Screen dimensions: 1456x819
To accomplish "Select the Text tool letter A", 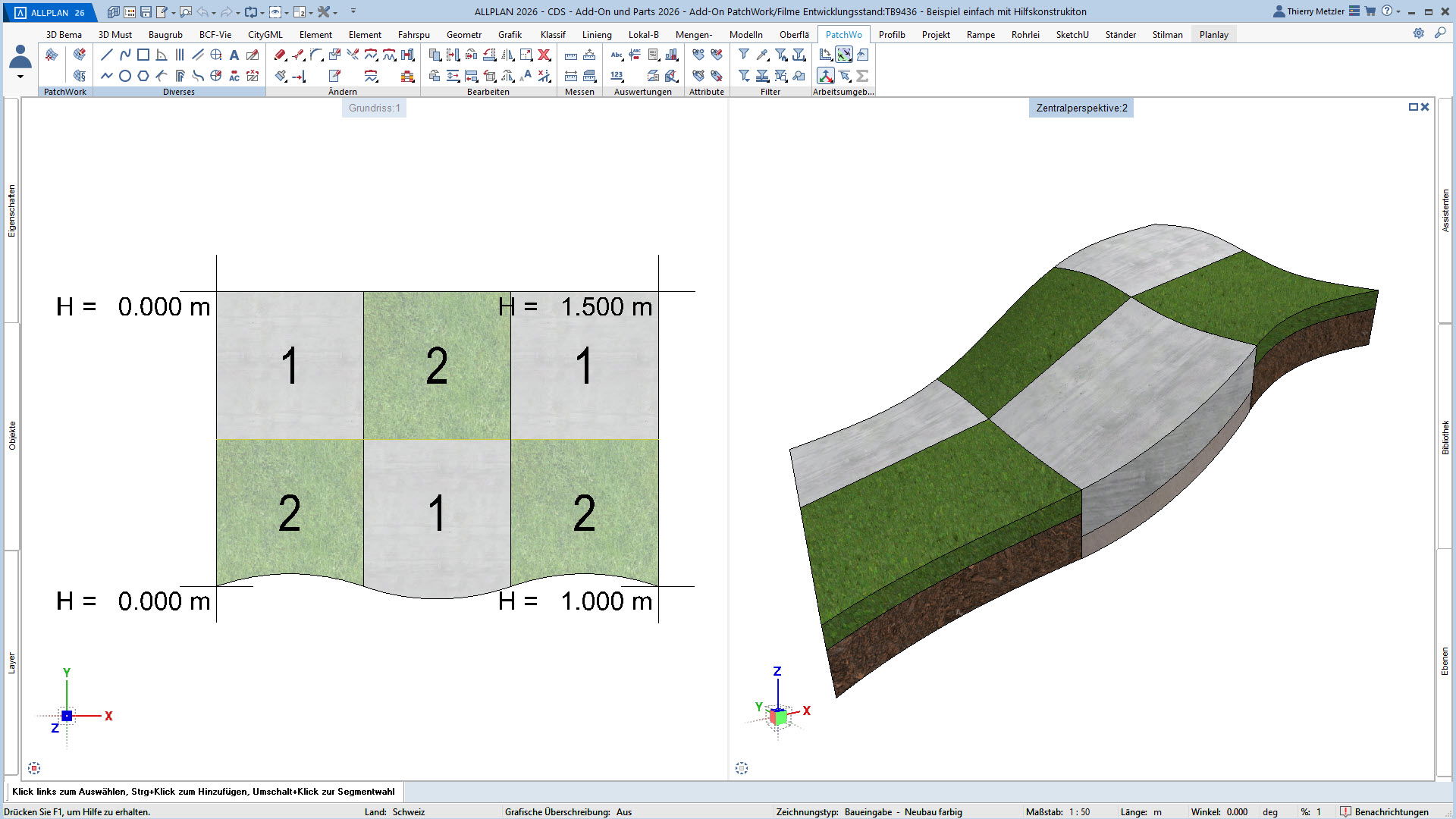I will [x=234, y=55].
